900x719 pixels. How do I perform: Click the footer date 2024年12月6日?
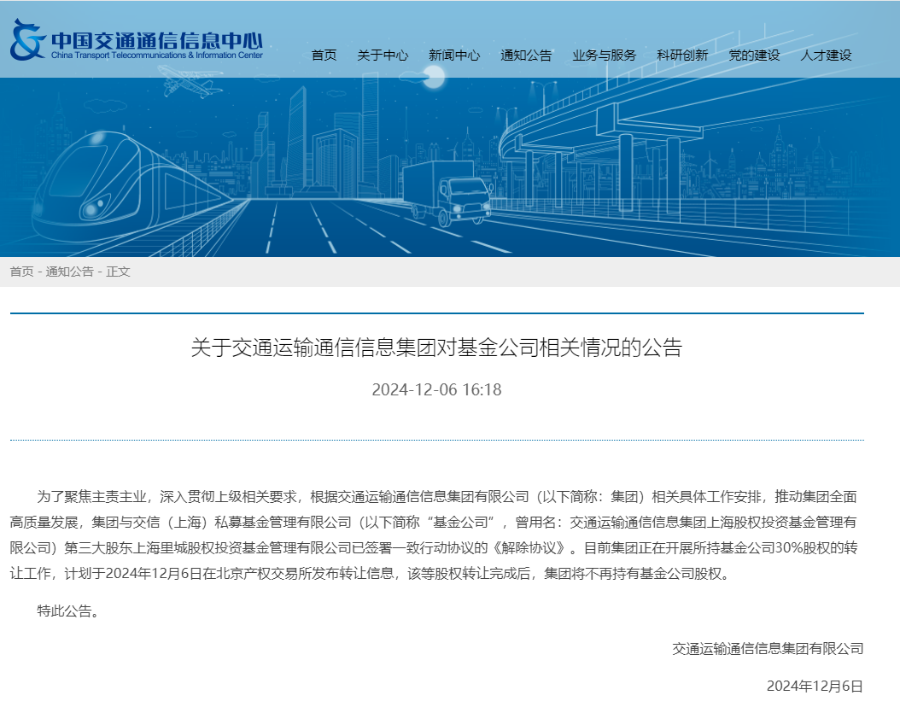(x=815, y=686)
